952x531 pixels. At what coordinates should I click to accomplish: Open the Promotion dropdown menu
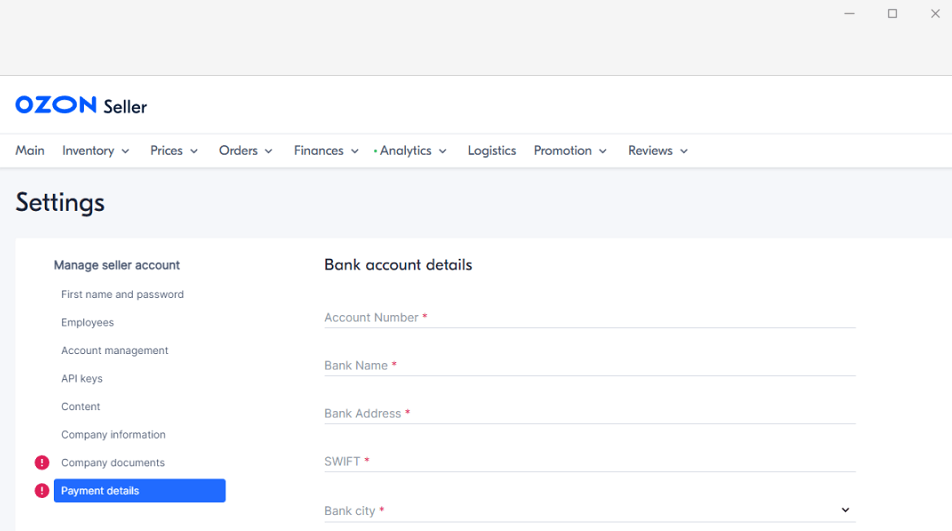pos(570,151)
